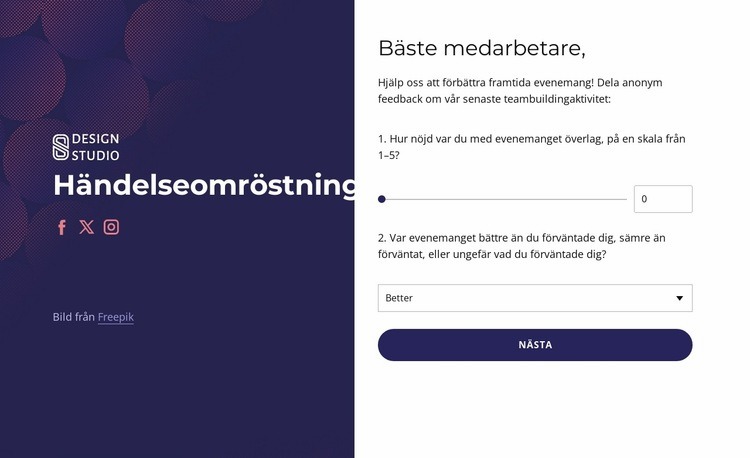Click the dropdown arrow on the Better select
The image size is (750, 458).
[680, 298]
